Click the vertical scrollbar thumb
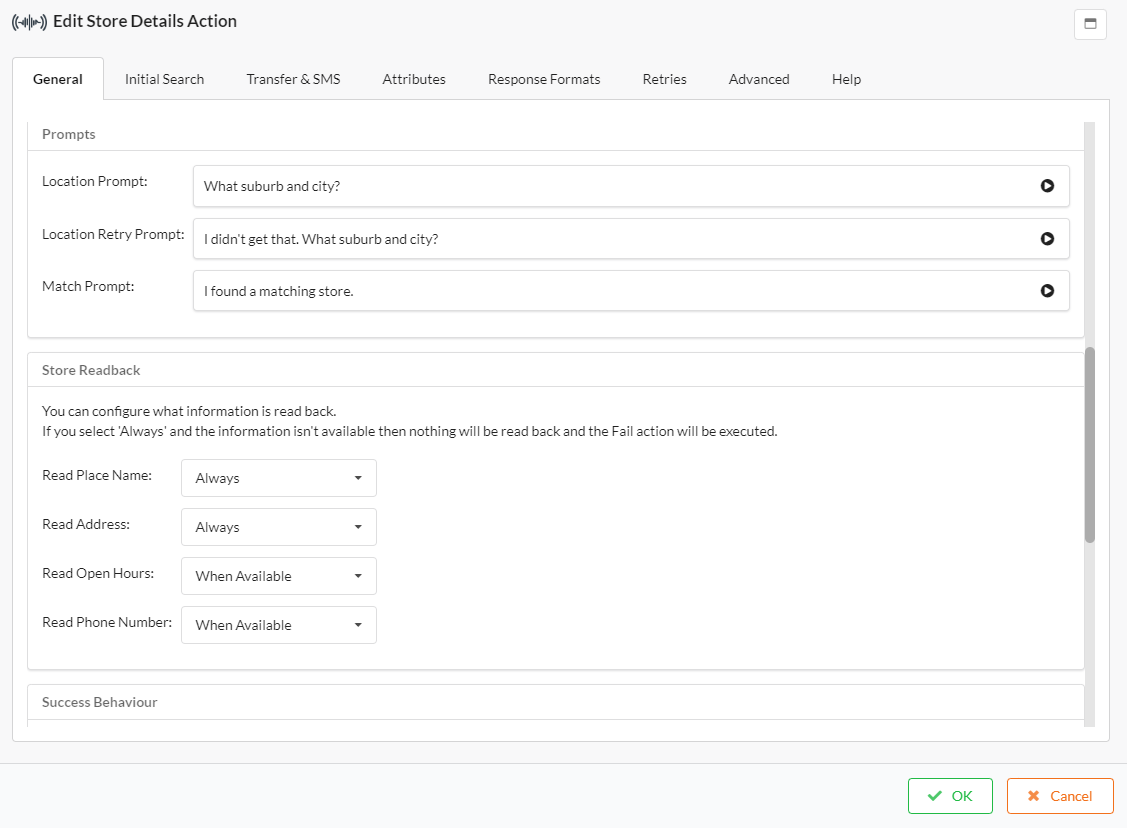 point(1090,445)
